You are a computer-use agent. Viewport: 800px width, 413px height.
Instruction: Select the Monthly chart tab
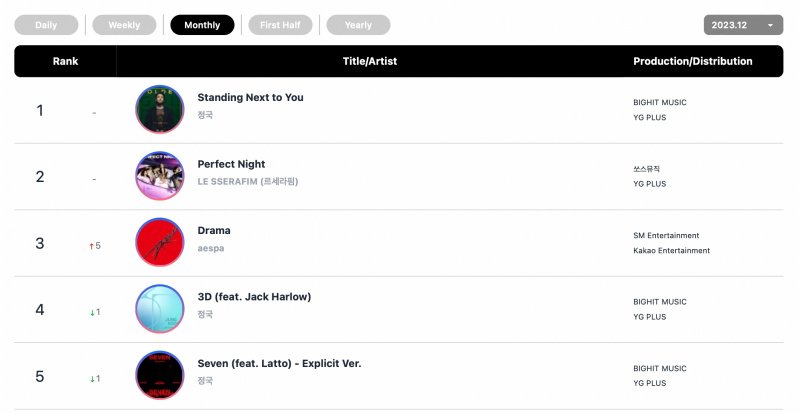(203, 25)
